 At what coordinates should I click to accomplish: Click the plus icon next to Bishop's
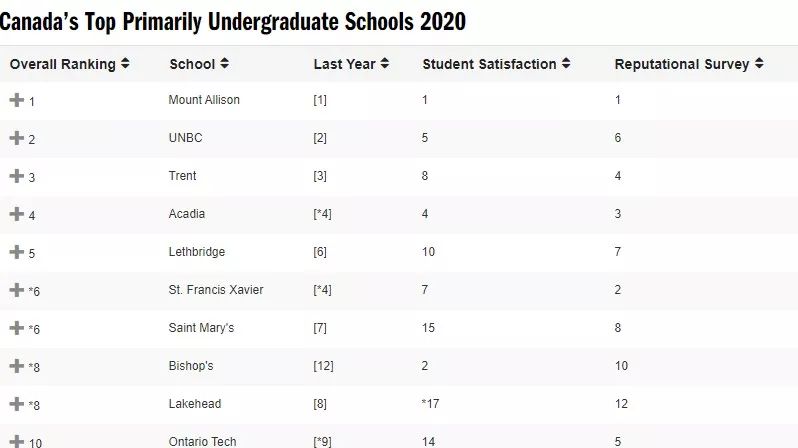coord(17,366)
